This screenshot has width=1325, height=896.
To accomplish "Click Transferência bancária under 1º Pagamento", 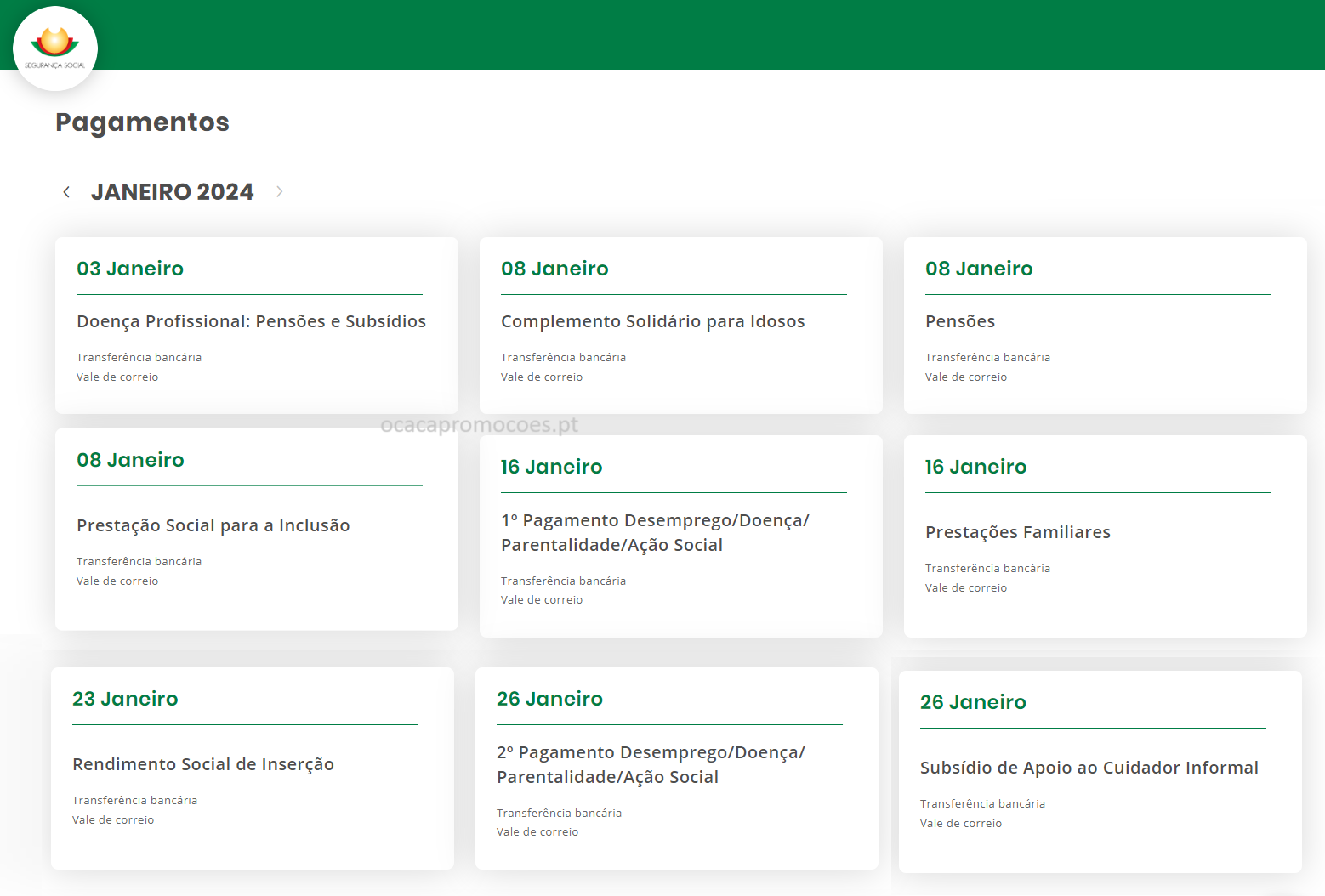I will pos(563,581).
